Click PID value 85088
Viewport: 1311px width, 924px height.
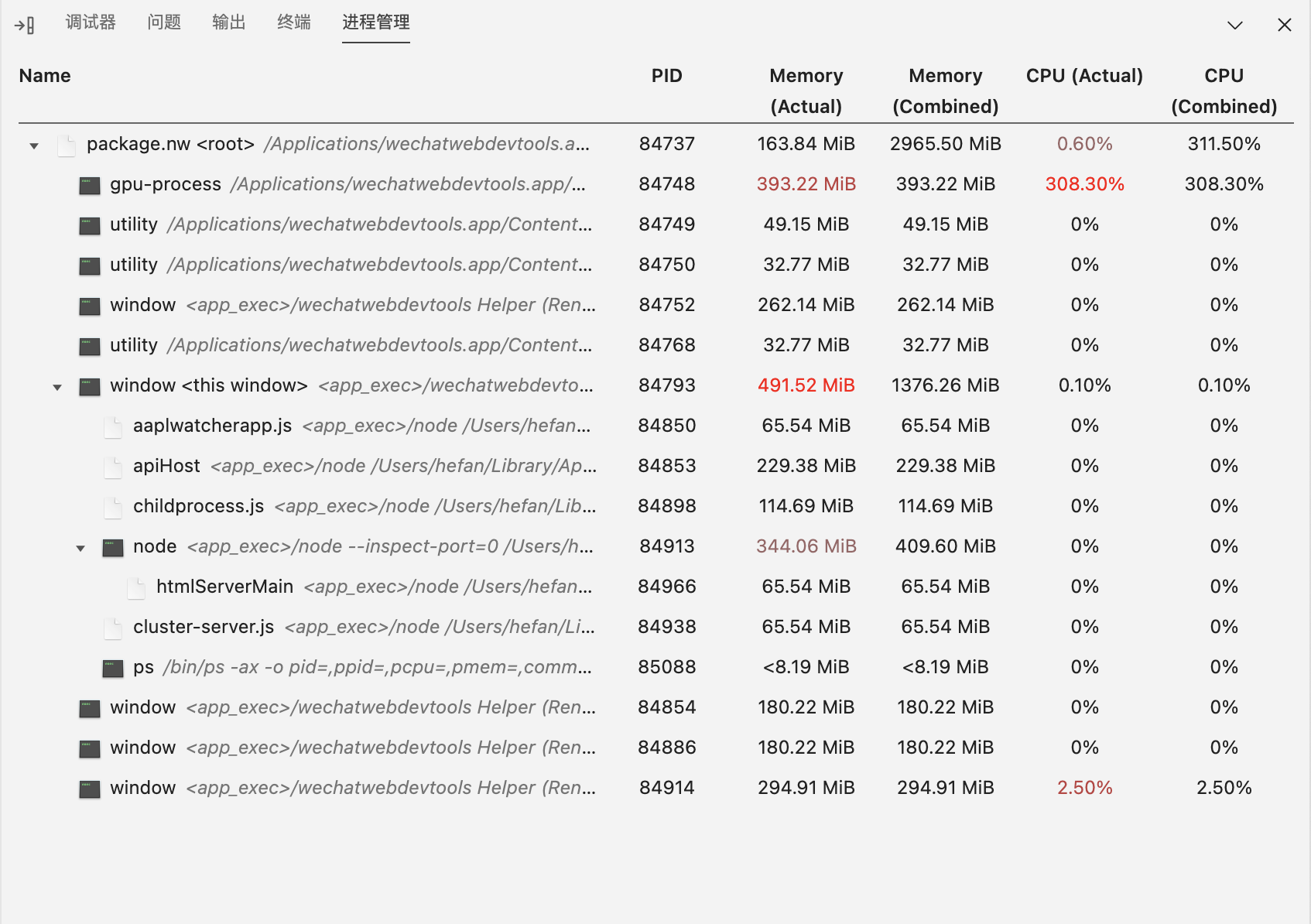[x=667, y=667]
